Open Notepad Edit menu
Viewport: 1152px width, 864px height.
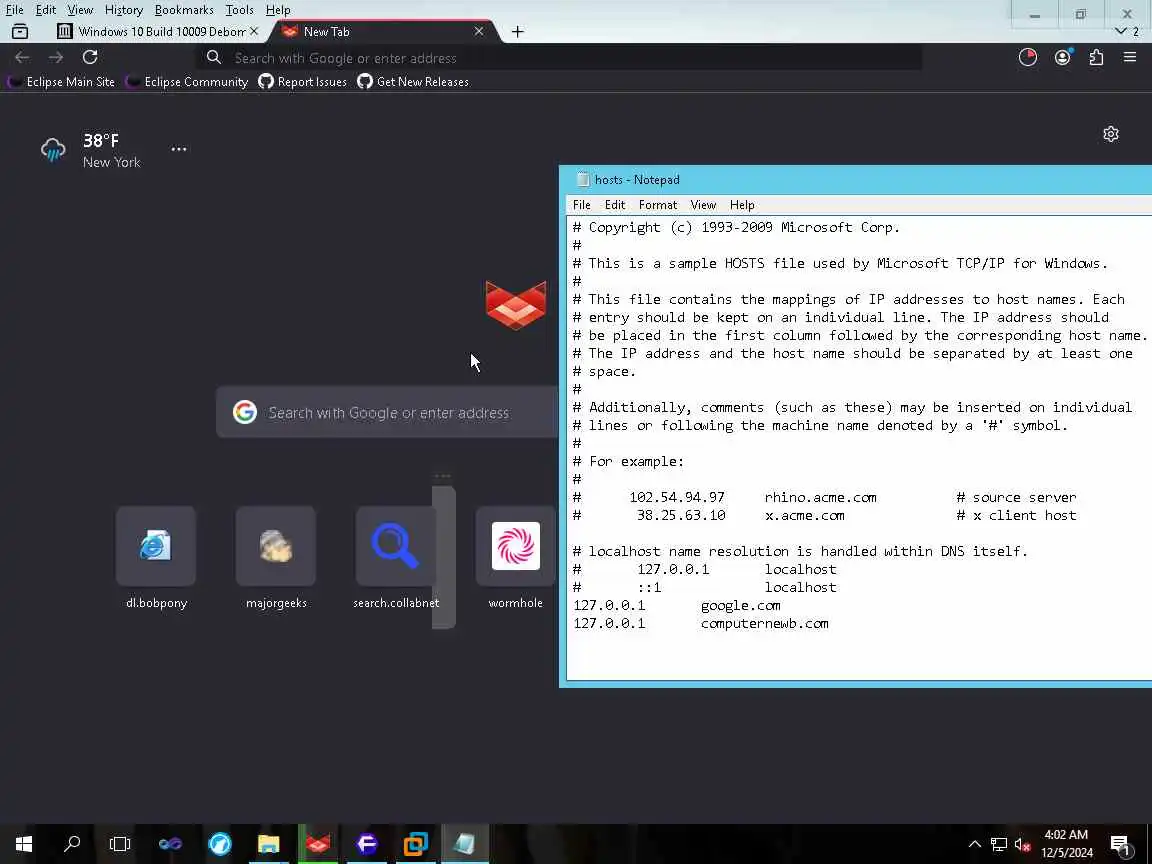click(x=615, y=205)
